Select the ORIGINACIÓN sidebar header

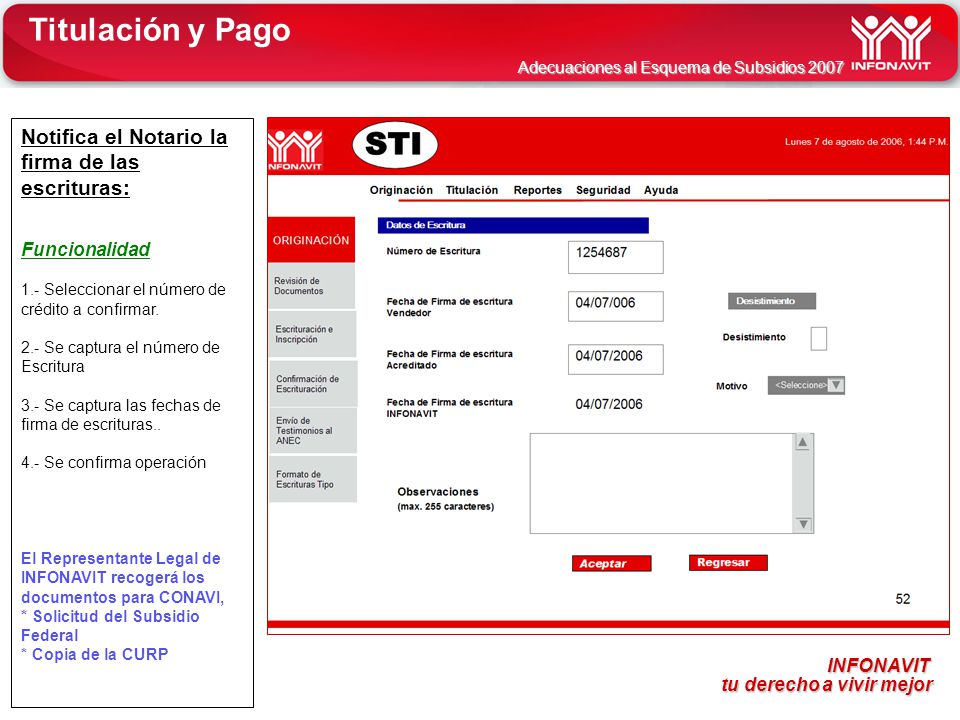coord(311,240)
